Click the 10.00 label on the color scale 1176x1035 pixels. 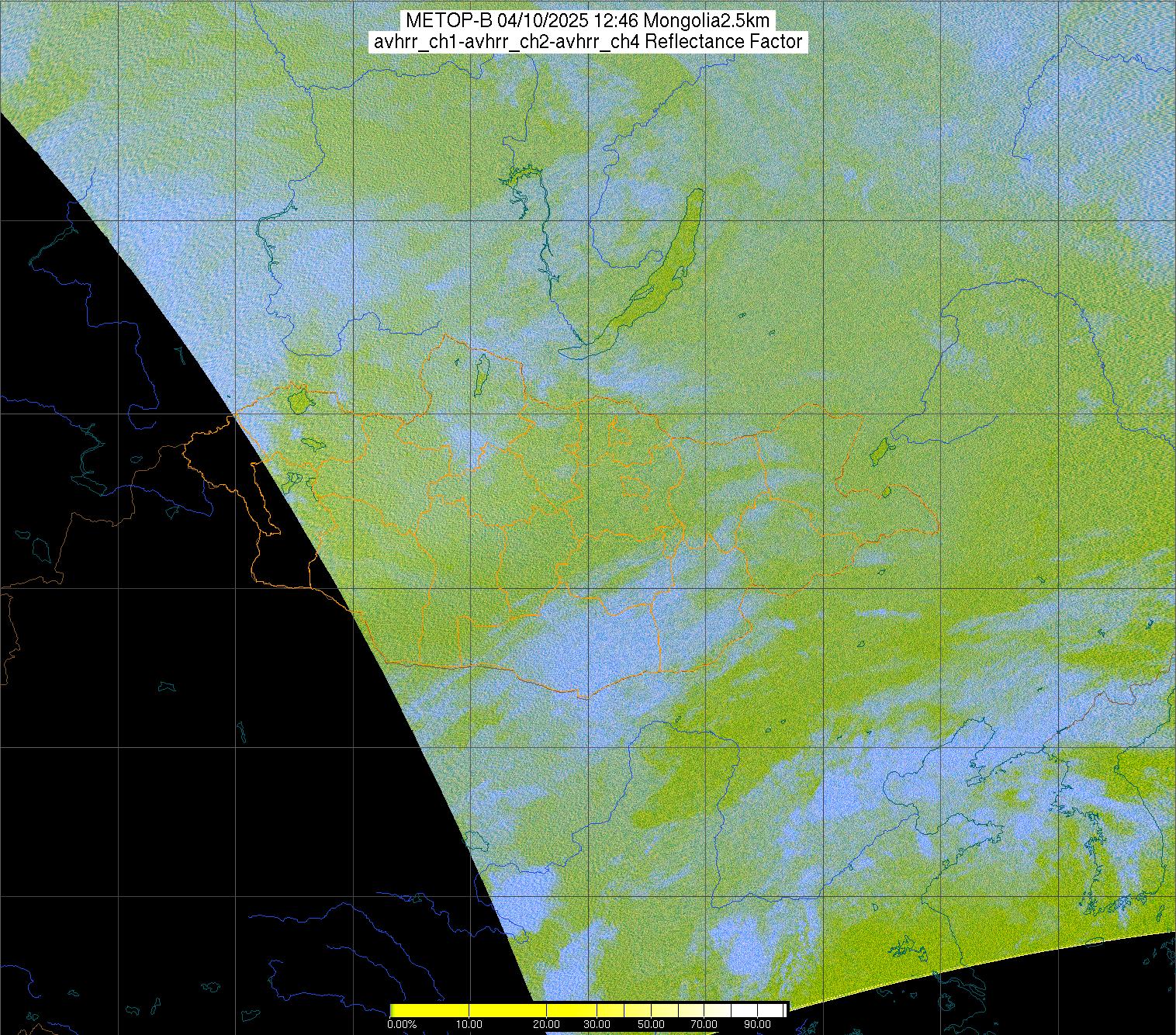pyautogui.click(x=469, y=1025)
